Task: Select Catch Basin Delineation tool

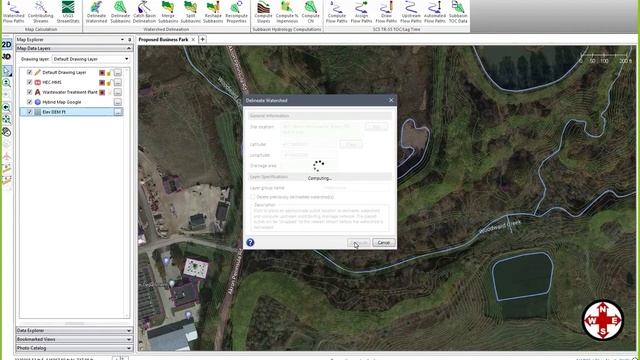Action: click(x=144, y=13)
